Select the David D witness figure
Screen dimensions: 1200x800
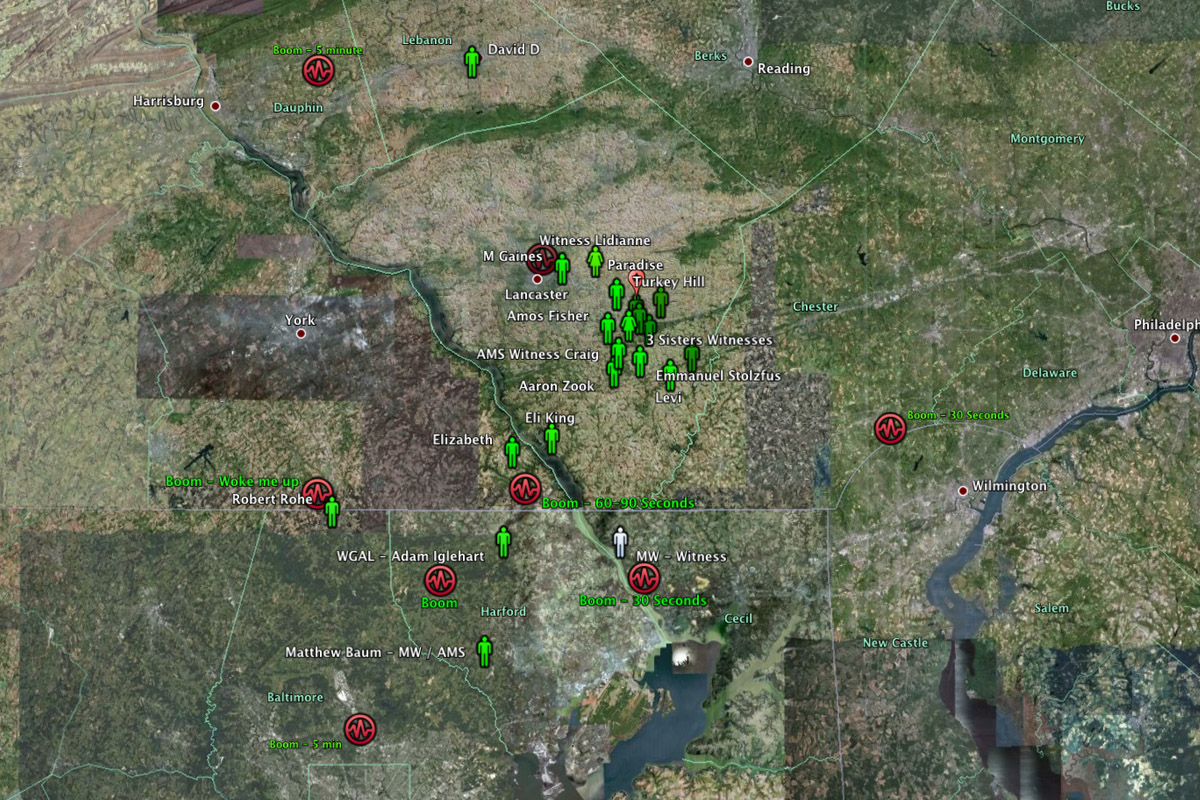coord(472,62)
